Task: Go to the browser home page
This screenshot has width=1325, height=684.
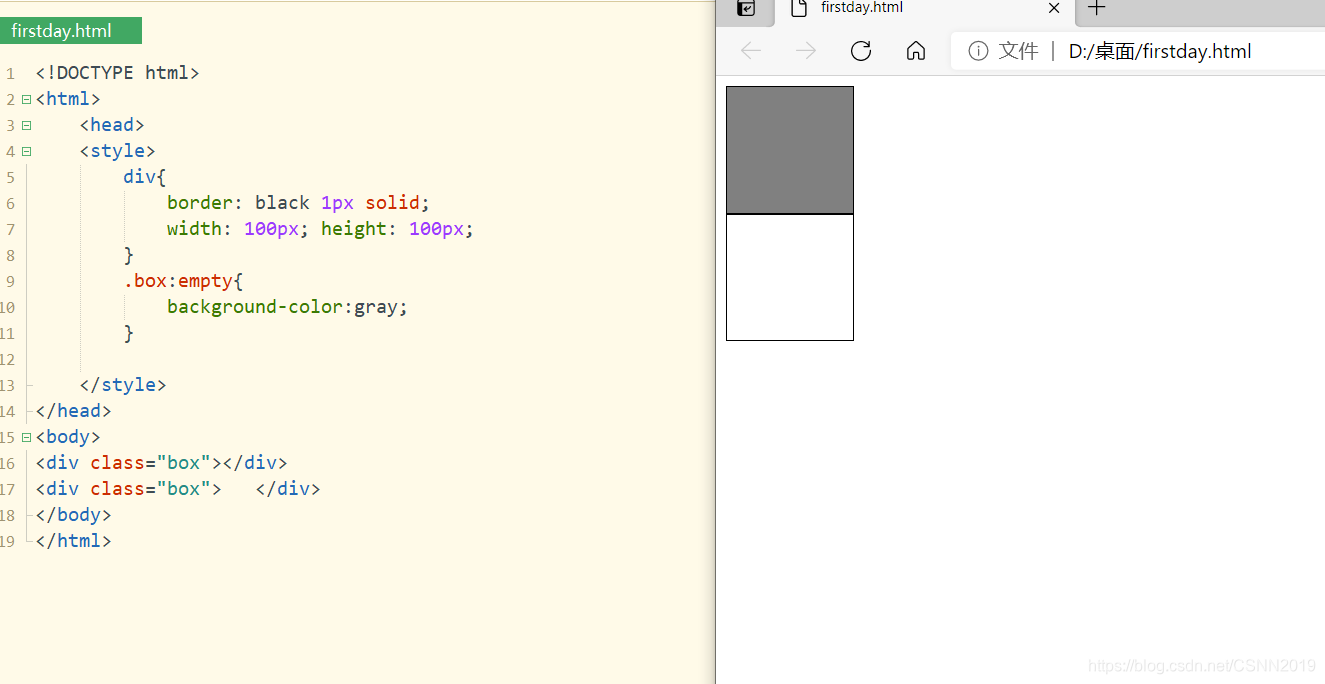Action: click(916, 51)
